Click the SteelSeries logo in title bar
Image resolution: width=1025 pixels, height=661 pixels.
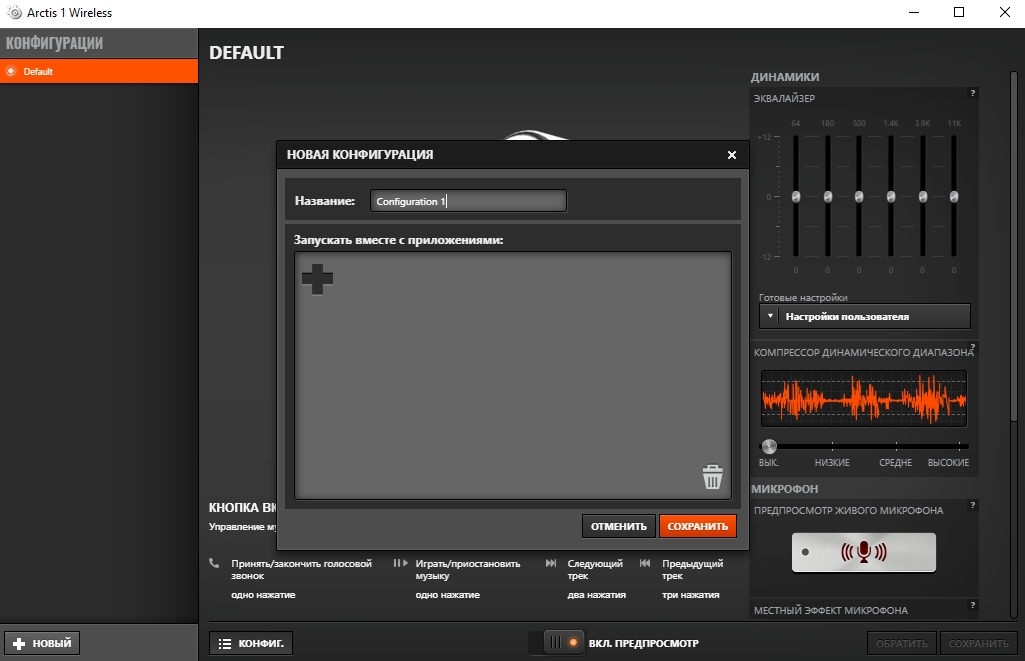click(14, 12)
